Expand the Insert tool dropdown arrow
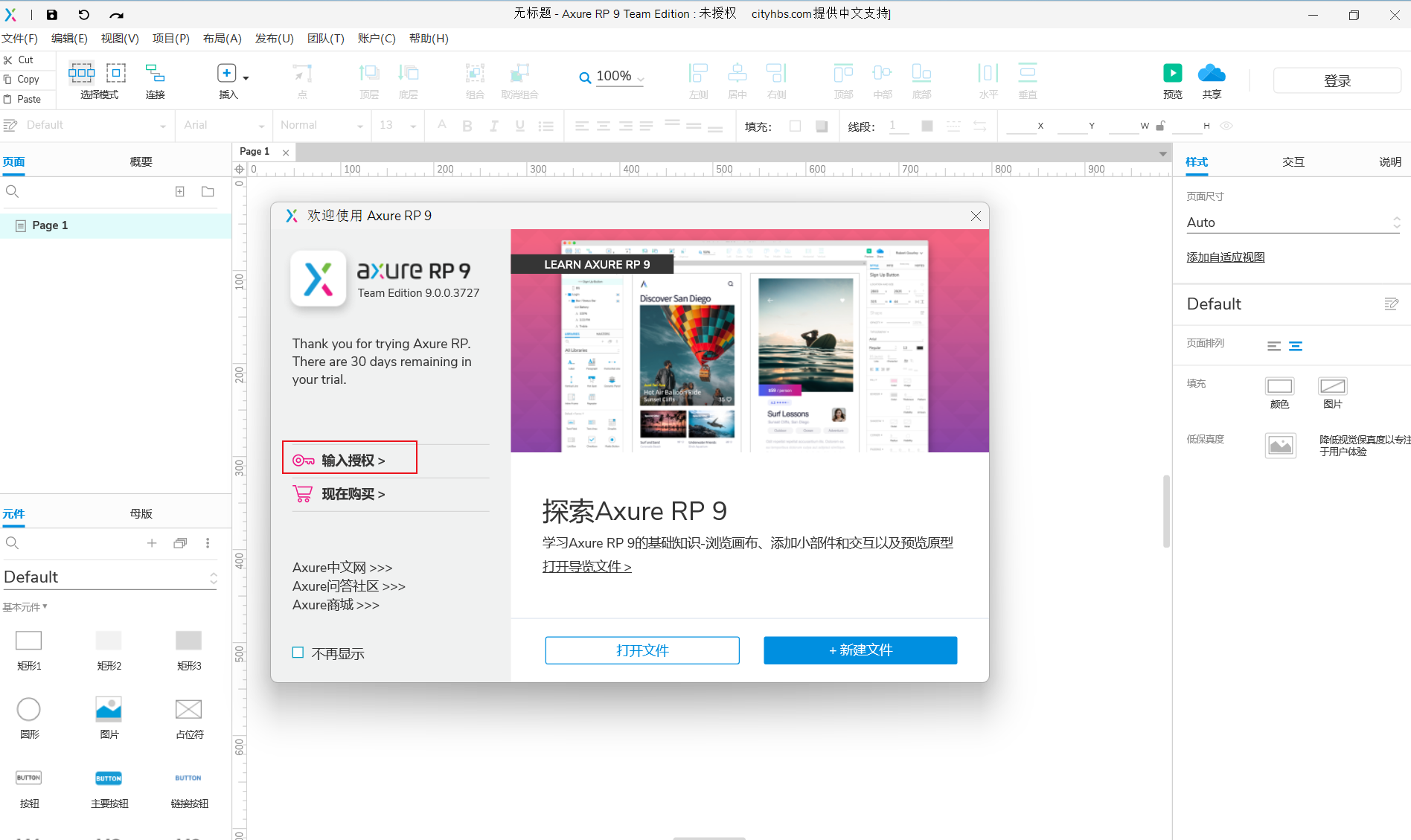This screenshot has height=840, width=1411. pos(246,78)
